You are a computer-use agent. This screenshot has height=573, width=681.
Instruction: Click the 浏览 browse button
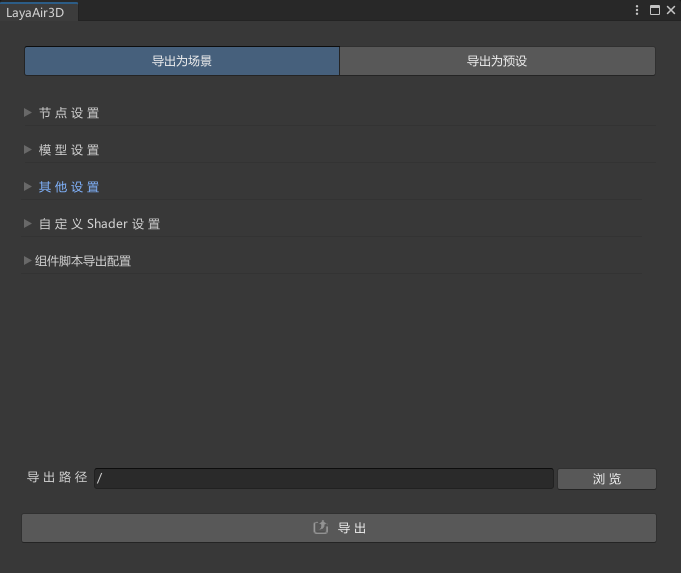[x=607, y=479]
